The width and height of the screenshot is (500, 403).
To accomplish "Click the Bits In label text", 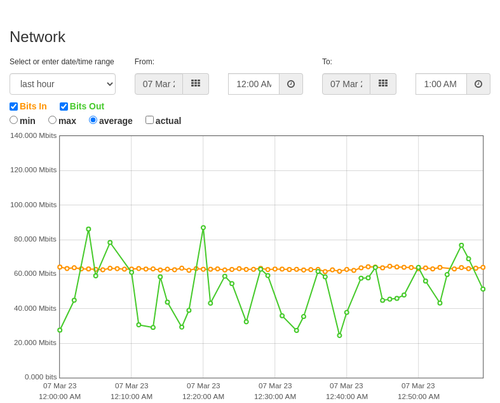I will (33, 106).
